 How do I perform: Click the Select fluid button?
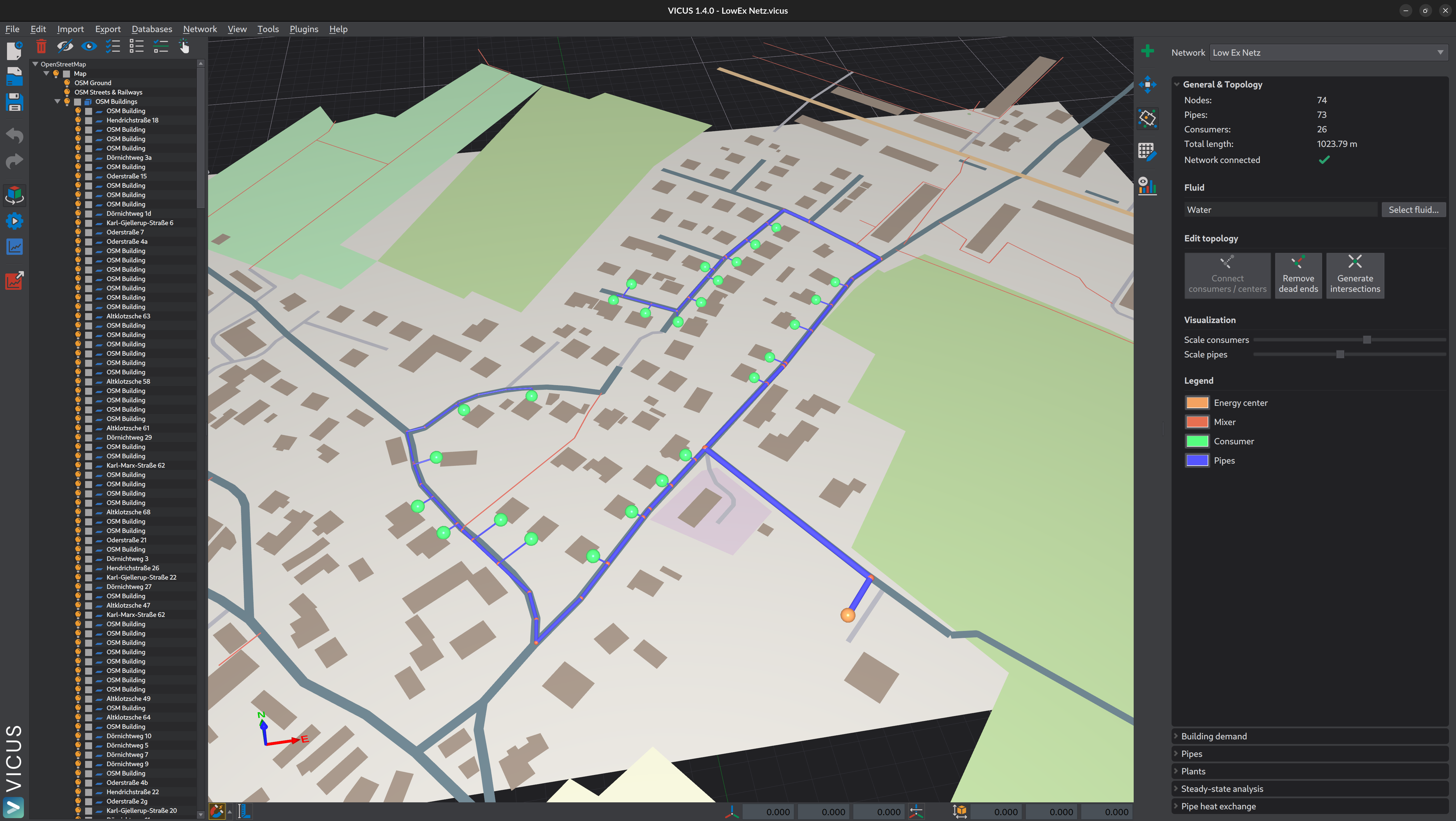[1414, 209]
